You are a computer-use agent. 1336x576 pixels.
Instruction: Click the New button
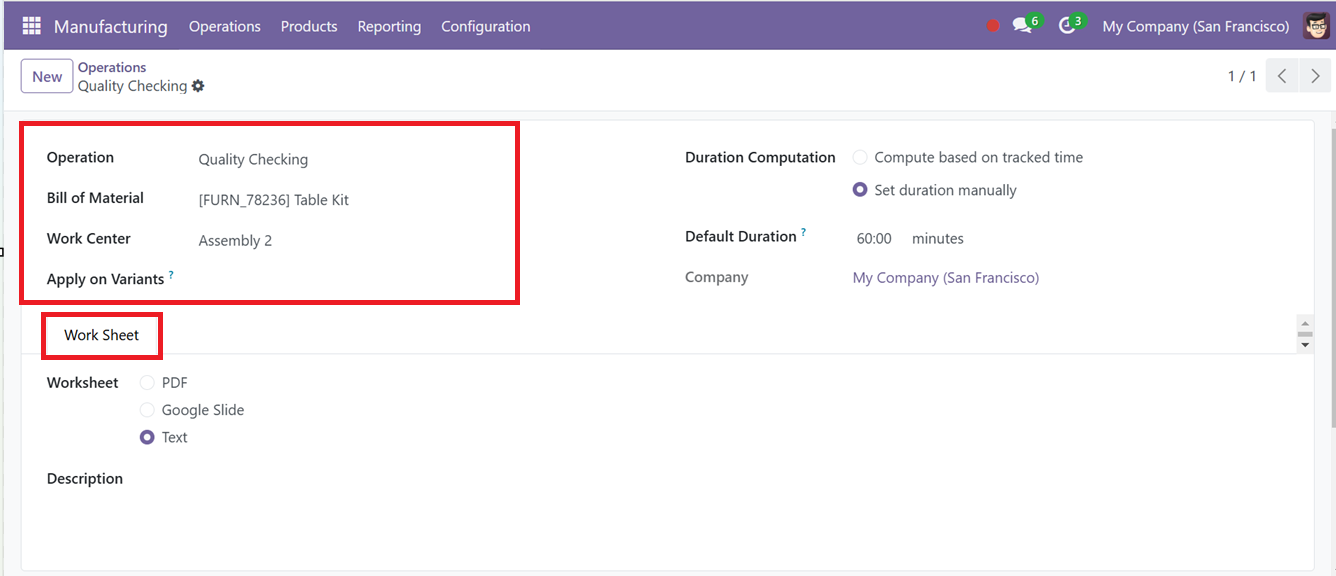pos(47,76)
